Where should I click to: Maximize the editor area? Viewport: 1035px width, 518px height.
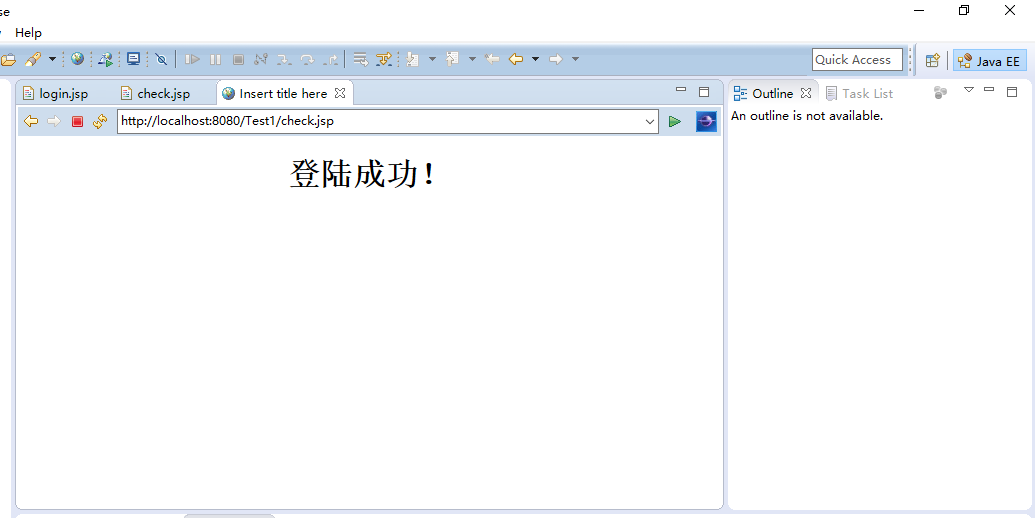pos(704,92)
